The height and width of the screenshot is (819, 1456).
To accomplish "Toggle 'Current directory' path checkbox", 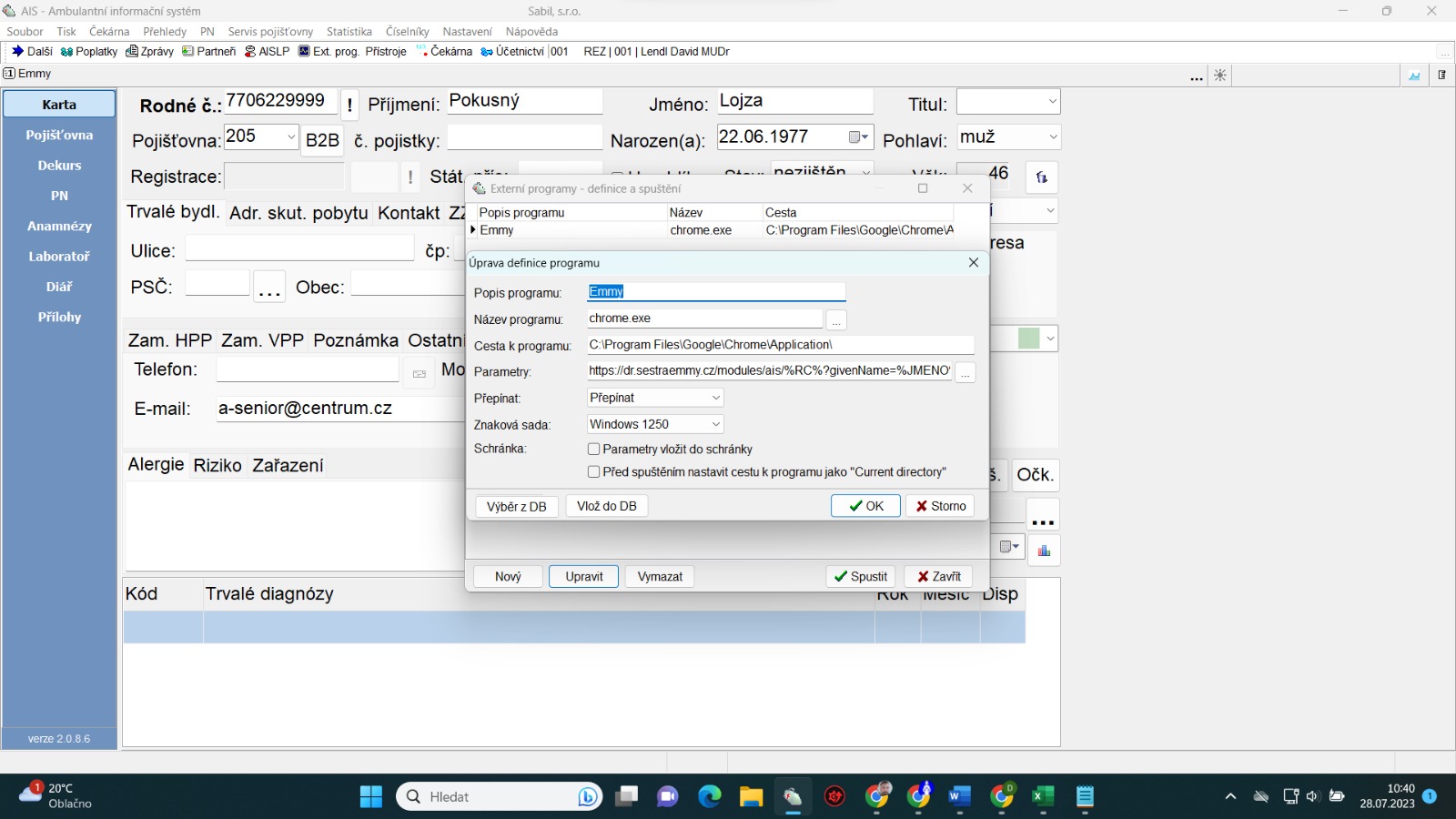I will 594,472.
